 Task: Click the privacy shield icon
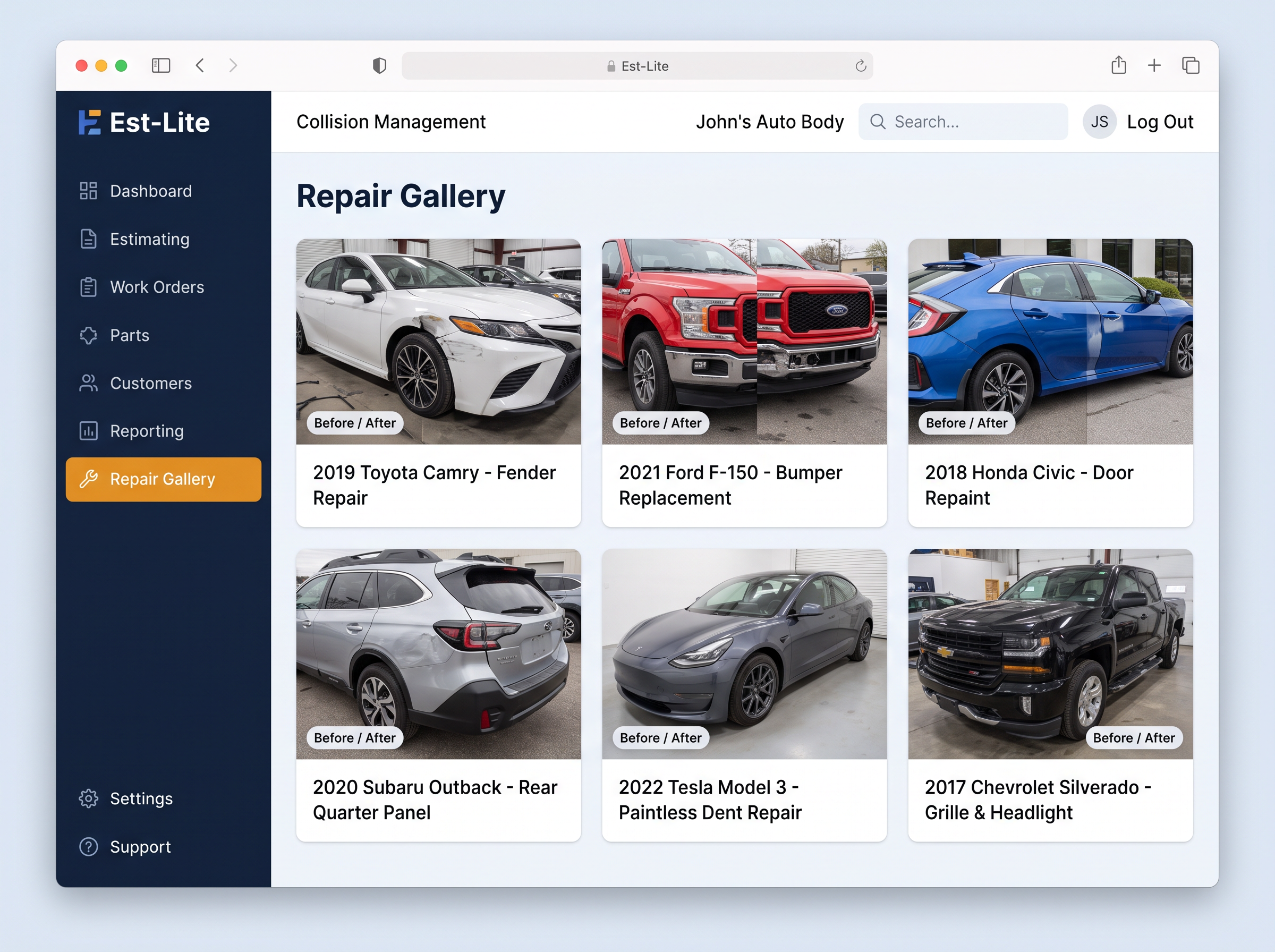coord(379,66)
